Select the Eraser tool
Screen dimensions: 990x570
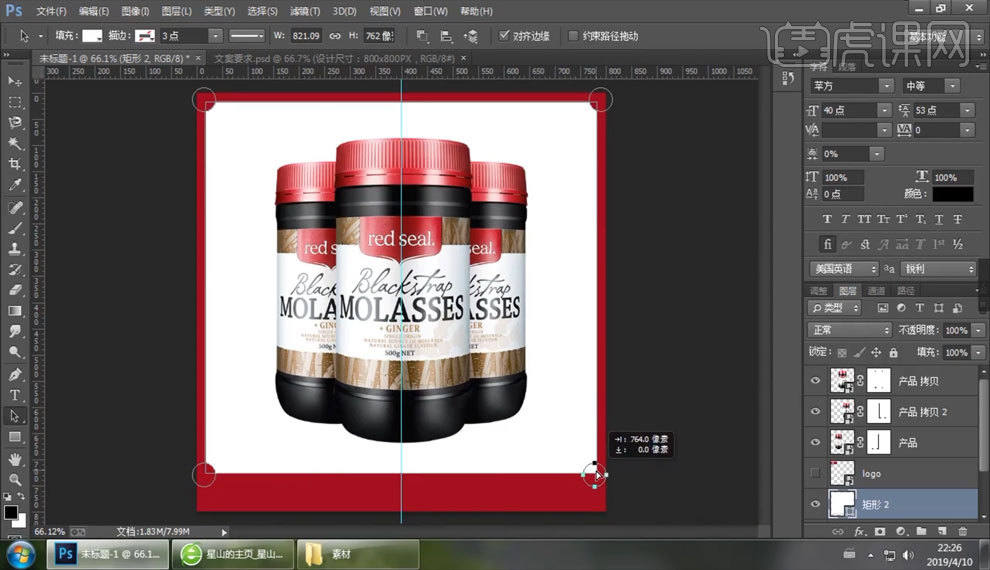(15, 290)
